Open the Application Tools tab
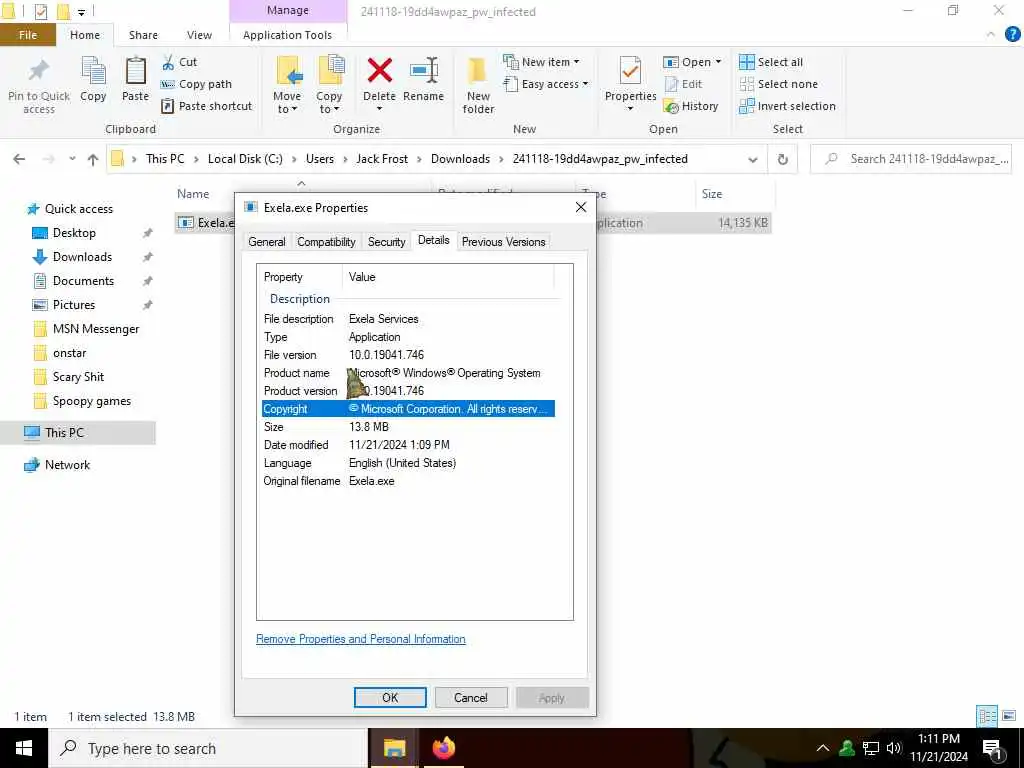Image resolution: width=1024 pixels, height=768 pixels. (x=287, y=35)
